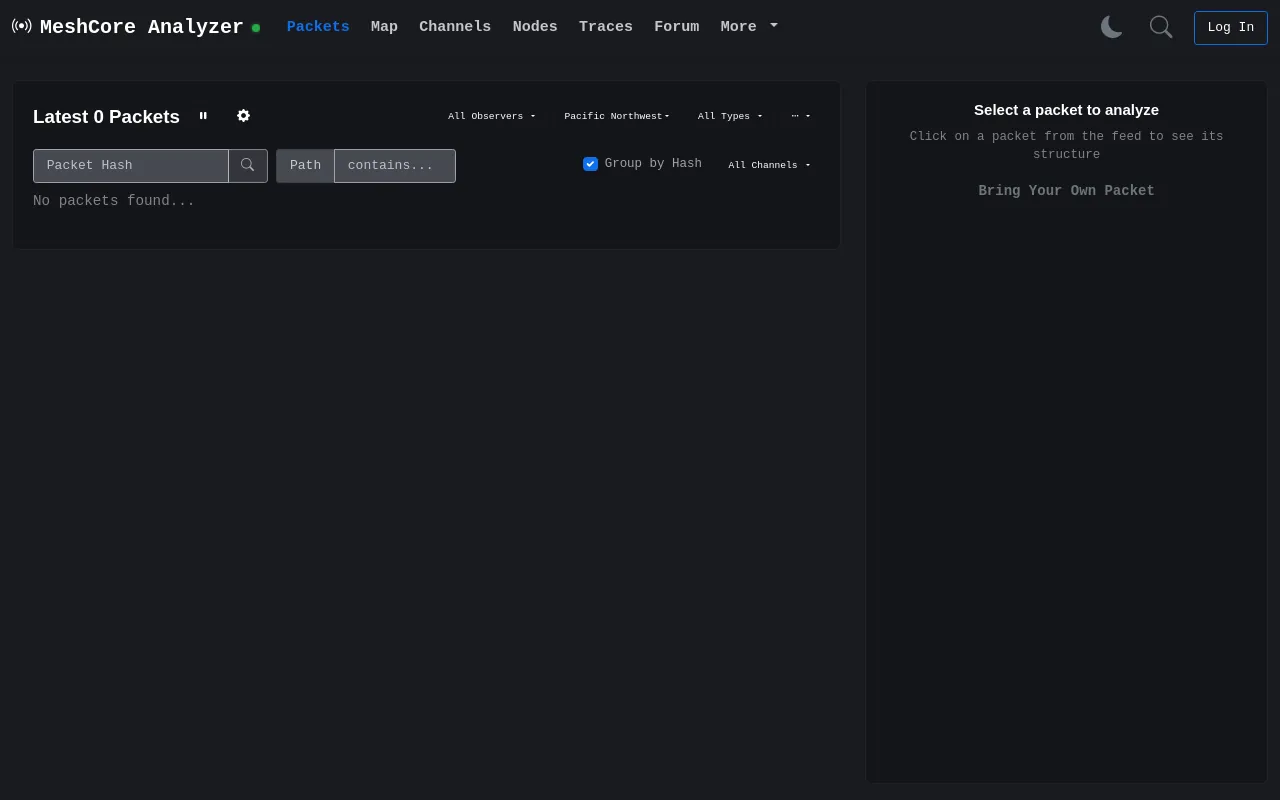Screen dimensions: 1280x800
Task: Click the Path filter label
Action: (x=305, y=166)
